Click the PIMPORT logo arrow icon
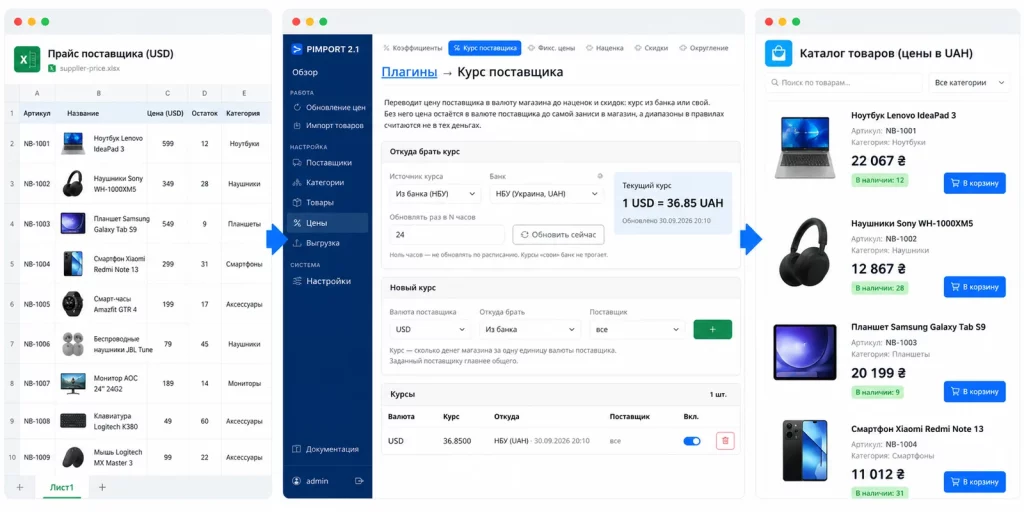The height and width of the screenshot is (512, 1024). 297,49
